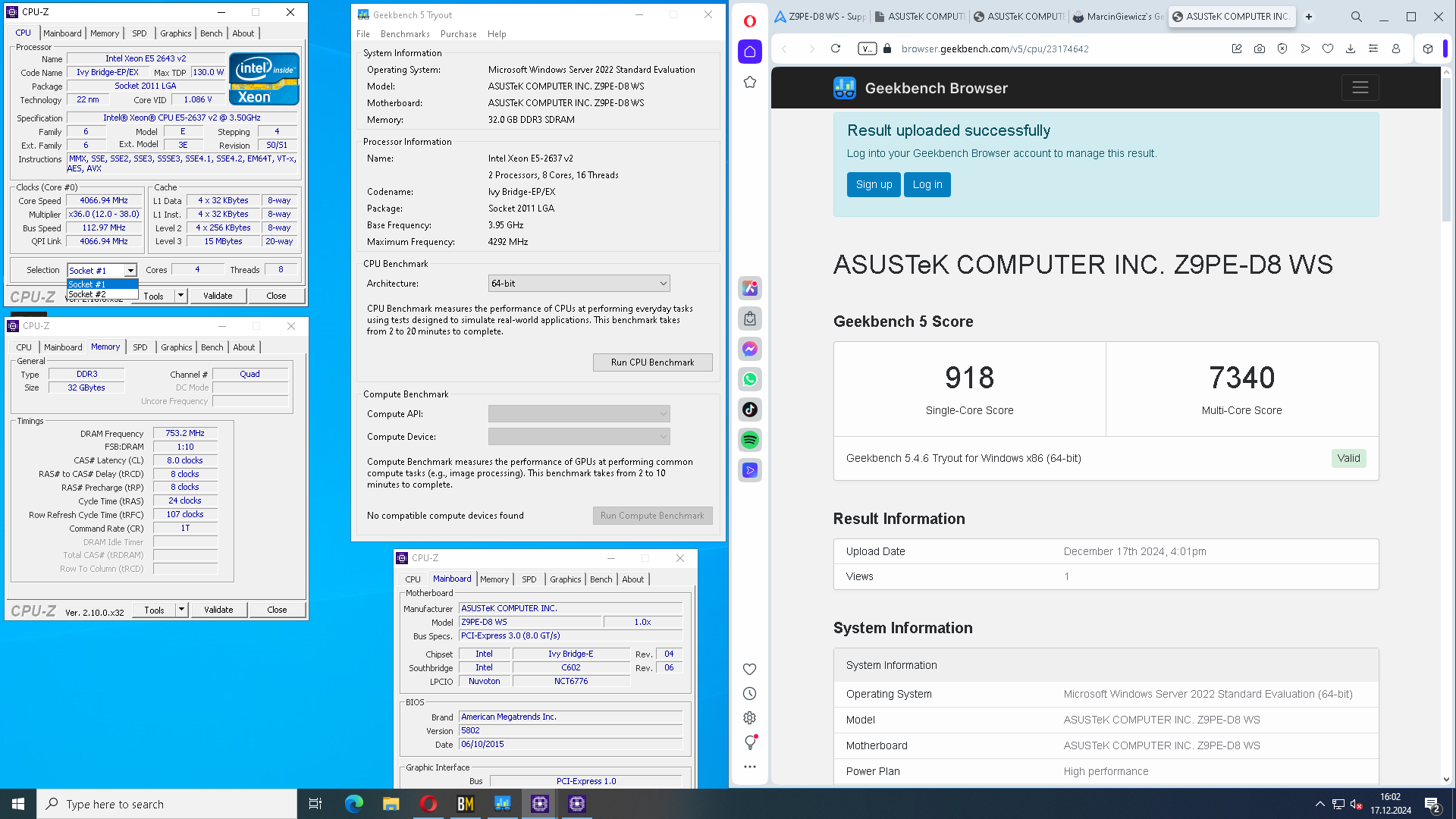Click Validate in CPU-Z Memory window
This screenshot has height=819, width=1456.
point(218,610)
